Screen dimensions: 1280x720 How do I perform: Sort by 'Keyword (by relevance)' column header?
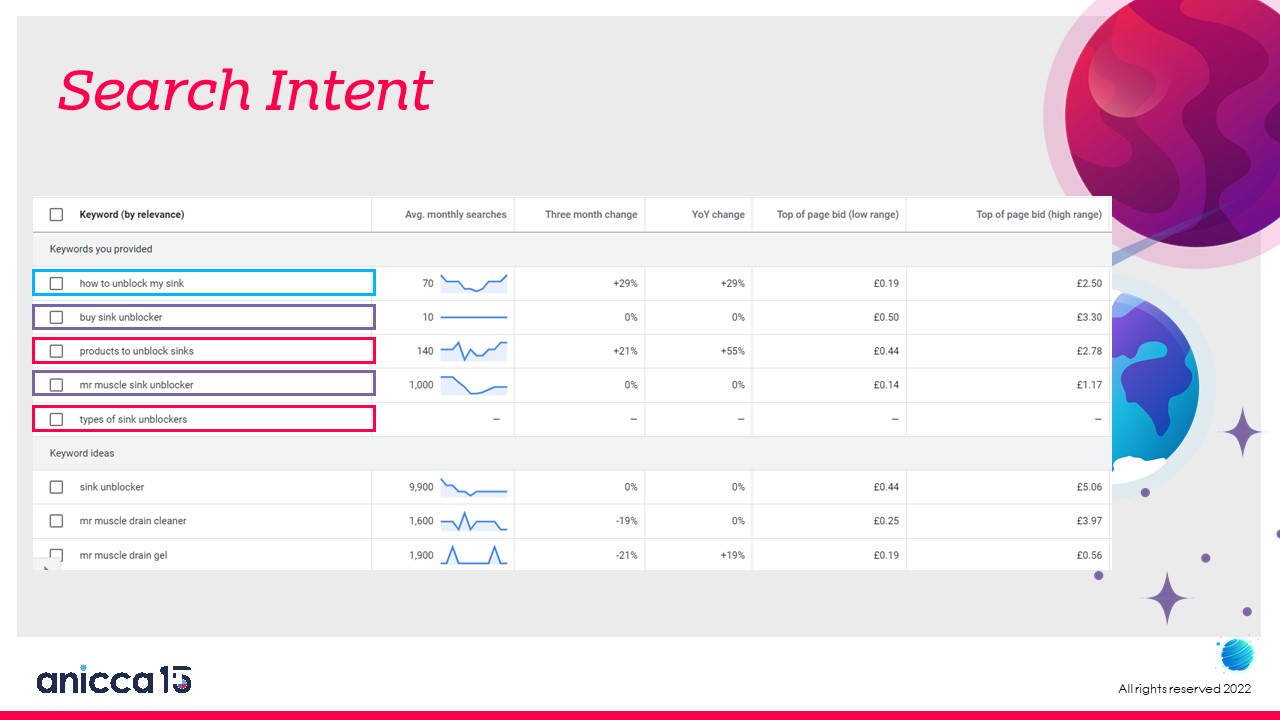tap(132, 215)
